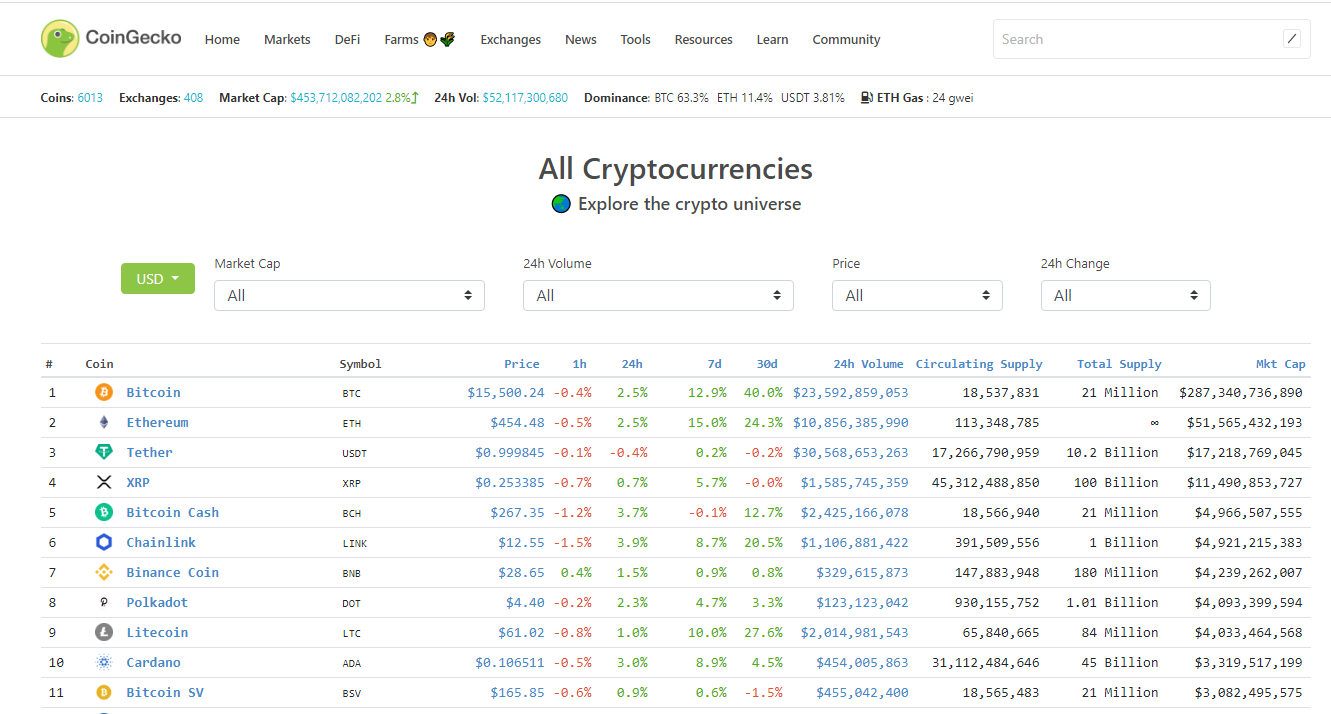Click the Search input field
The width and height of the screenshot is (1331, 714).
(x=1135, y=39)
